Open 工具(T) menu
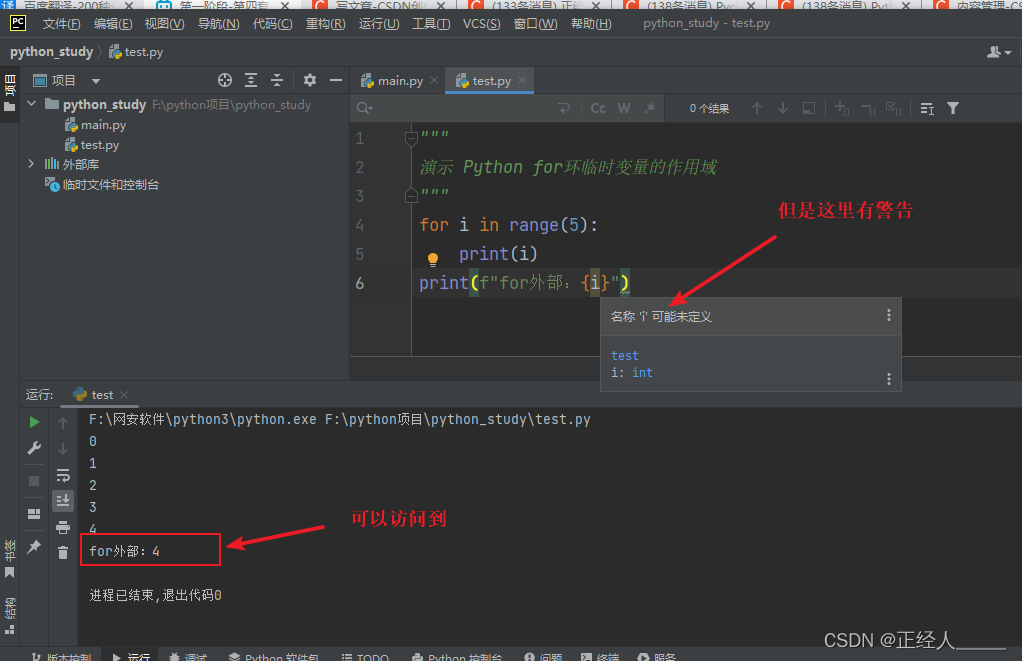Image resolution: width=1022 pixels, height=661 pixels. click(x=431, y=24)
